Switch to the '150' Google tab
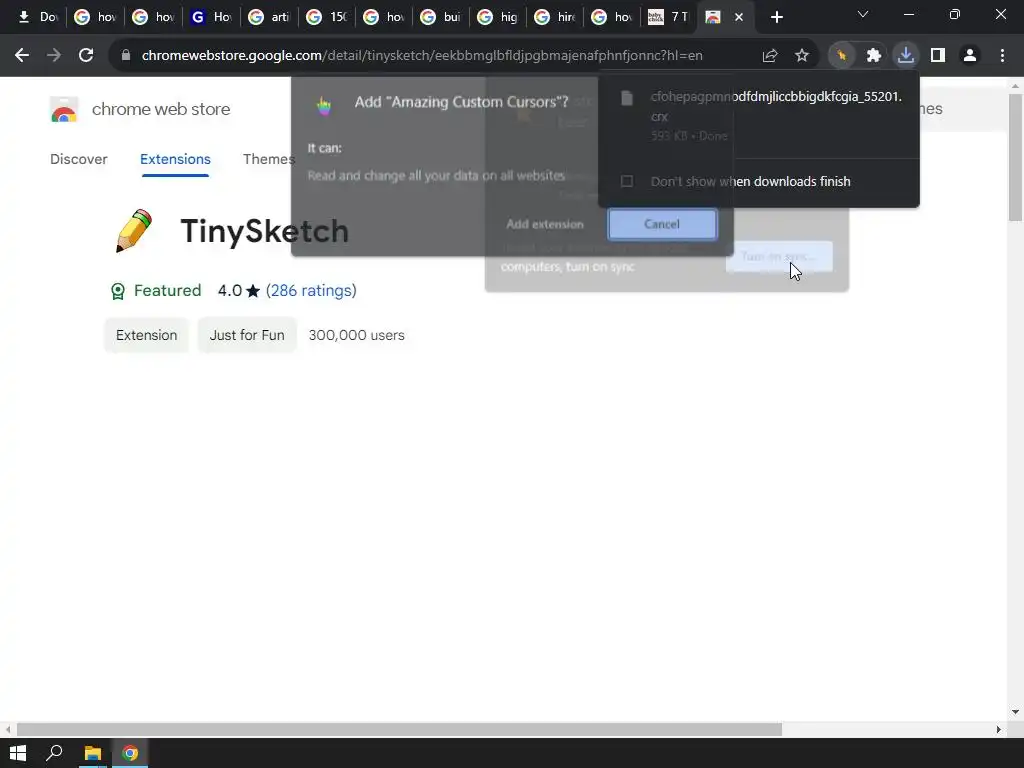Image resolution: width=1024 pixels, height=768 pixels. [326, 17]
